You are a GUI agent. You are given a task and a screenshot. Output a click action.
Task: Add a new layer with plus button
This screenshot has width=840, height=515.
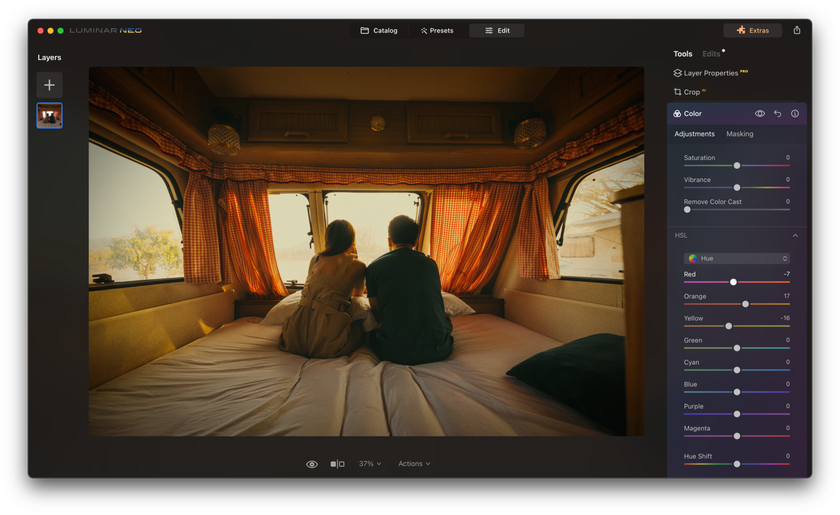pos(49,85)
